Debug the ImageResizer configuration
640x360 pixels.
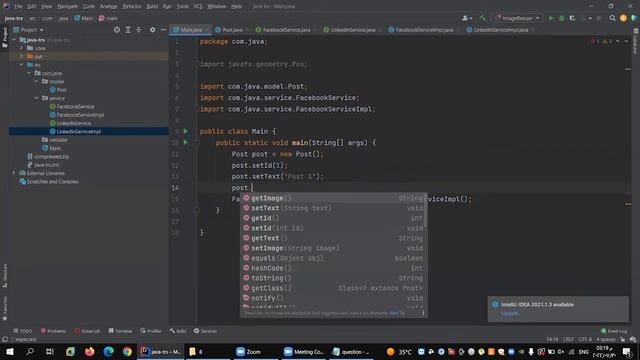[562, 18]
